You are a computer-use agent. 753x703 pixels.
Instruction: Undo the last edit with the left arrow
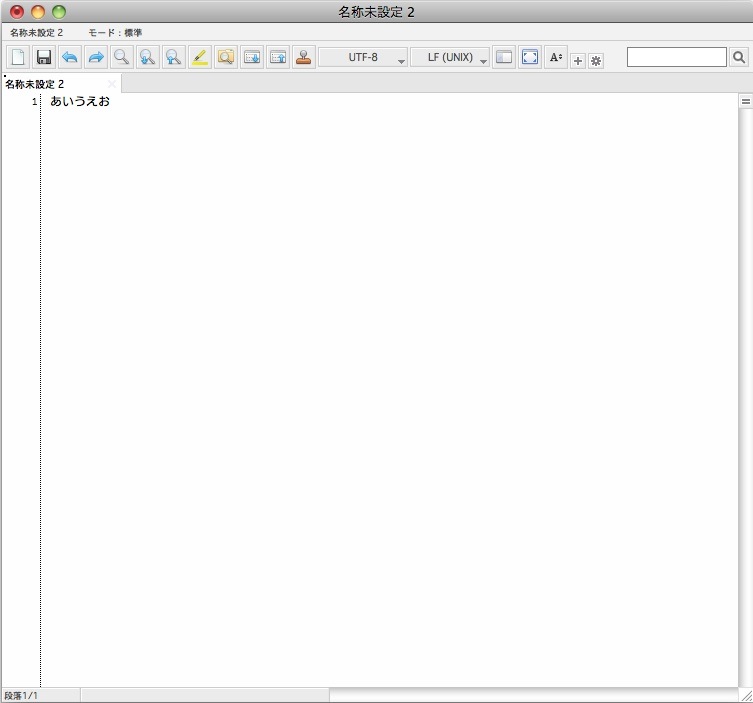click(70, 58)
